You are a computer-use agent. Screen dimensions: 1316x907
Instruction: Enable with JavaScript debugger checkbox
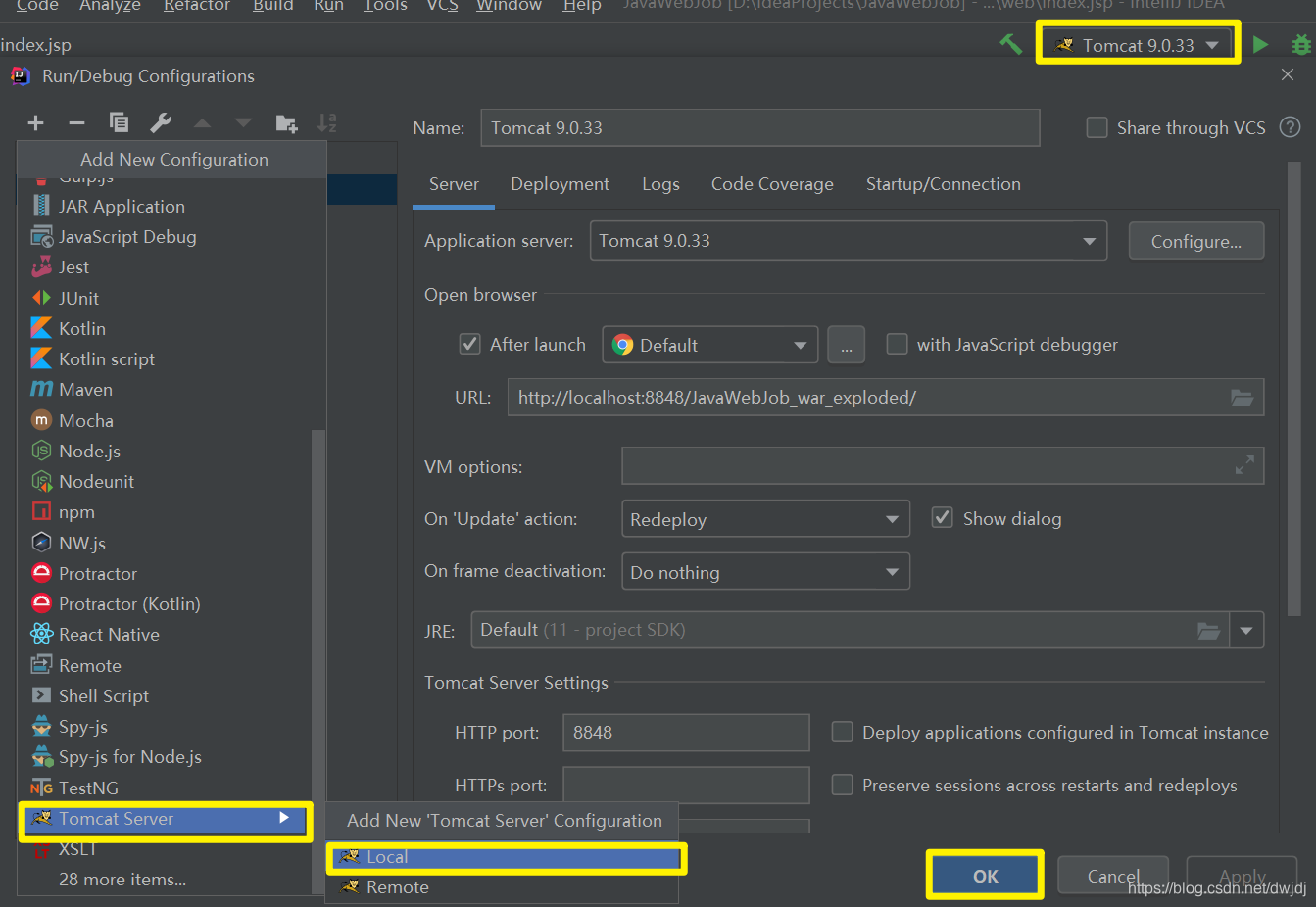coord(897,344)
